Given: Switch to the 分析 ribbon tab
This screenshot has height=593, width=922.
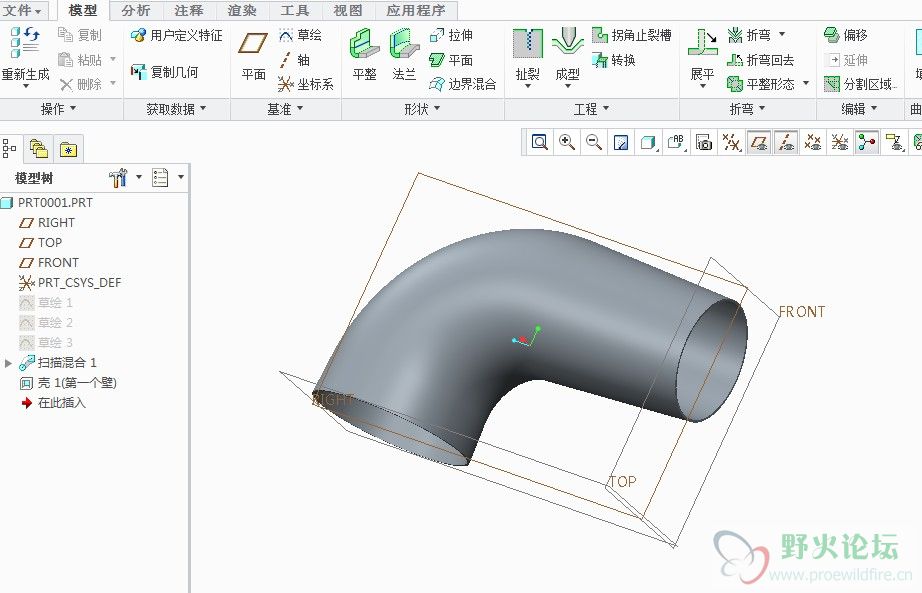Looking at the screenshot, I should pos(136,10).
